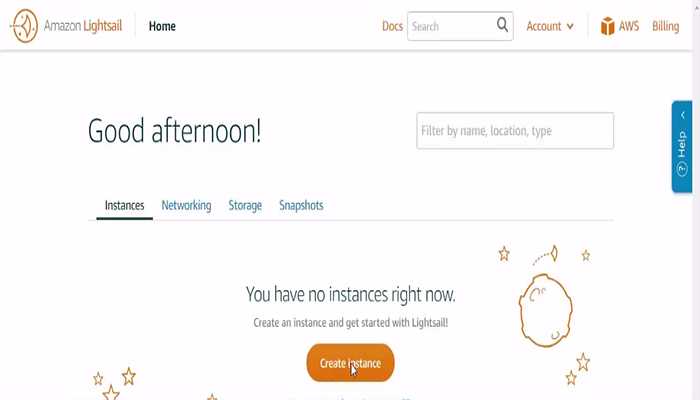Focus the filter by name field
Screen dimensions: 700x400
[x=515, y=130]
